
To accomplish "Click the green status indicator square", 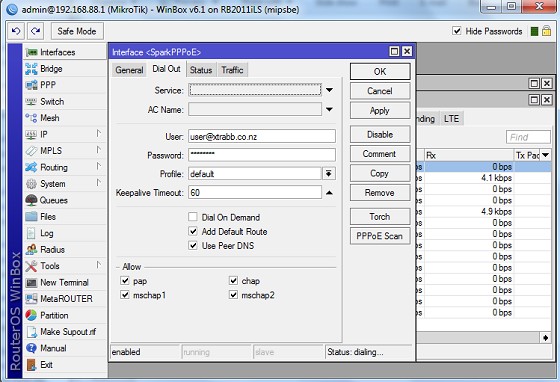I will coord(534,31).
